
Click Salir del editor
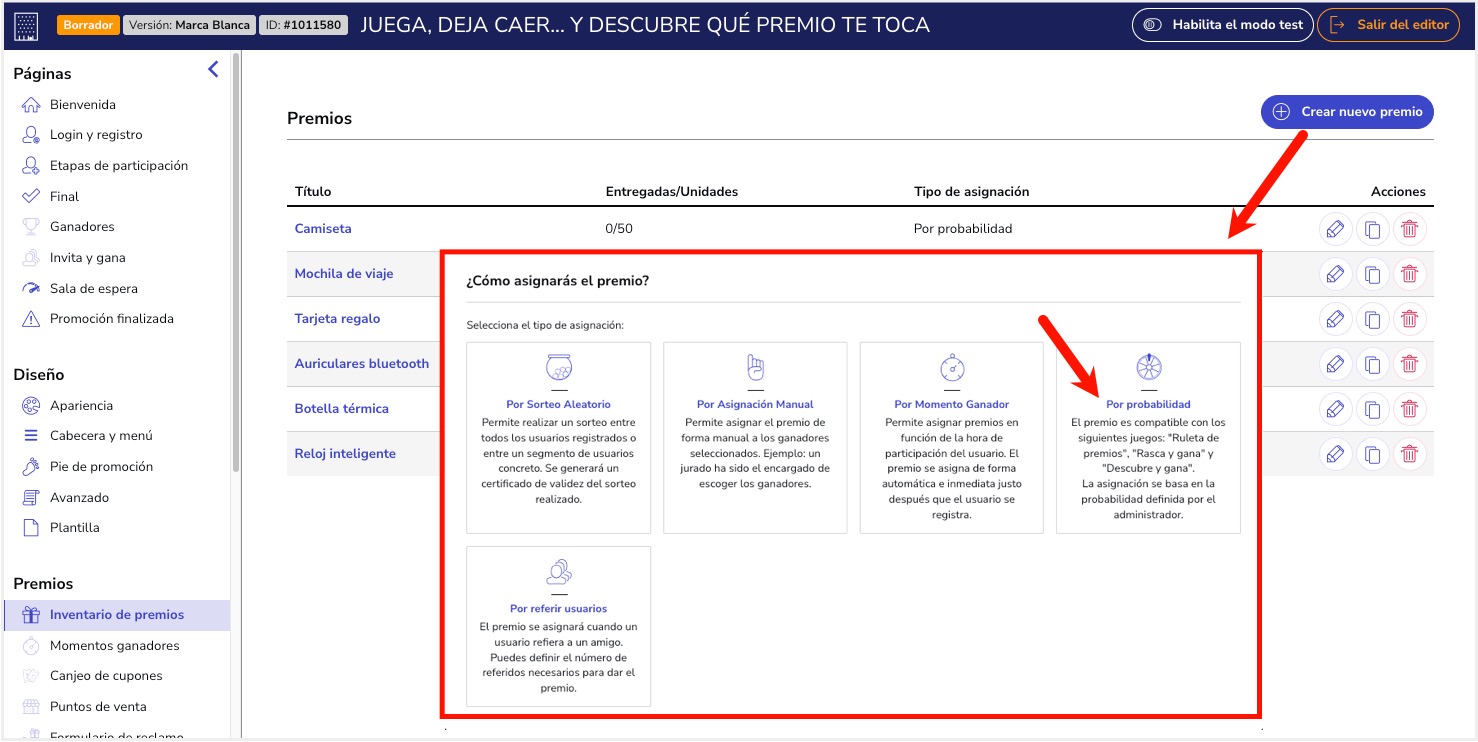pyautogui.click(x=1388, y=24)
